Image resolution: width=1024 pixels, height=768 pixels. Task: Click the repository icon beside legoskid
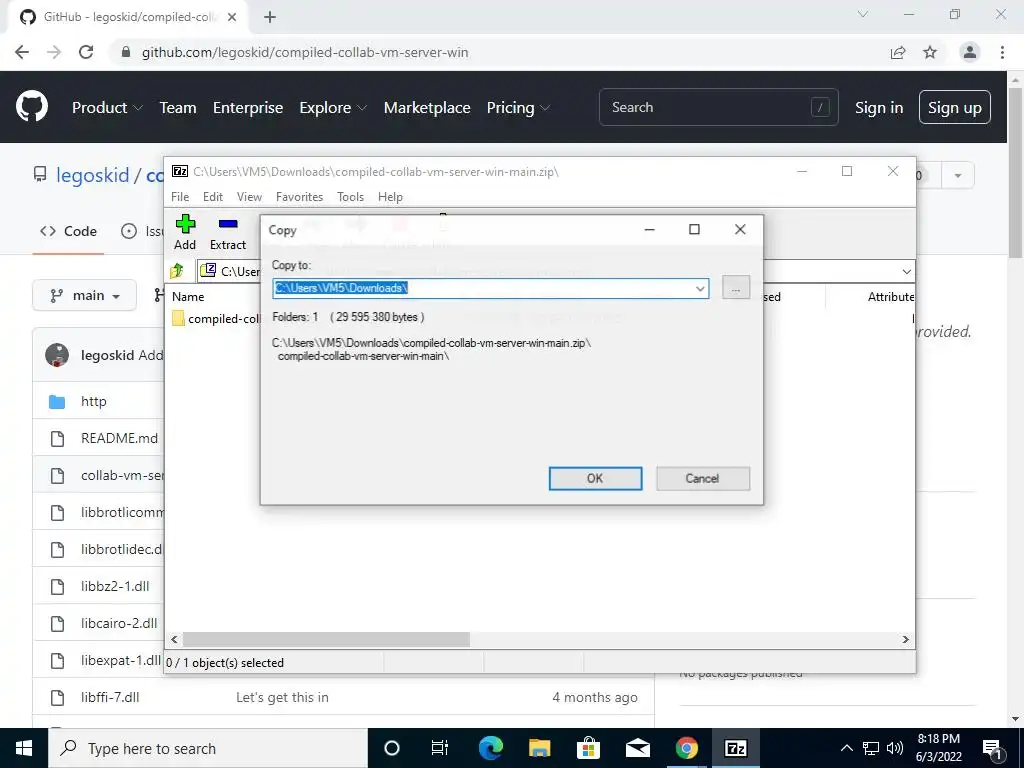point(40,174)
